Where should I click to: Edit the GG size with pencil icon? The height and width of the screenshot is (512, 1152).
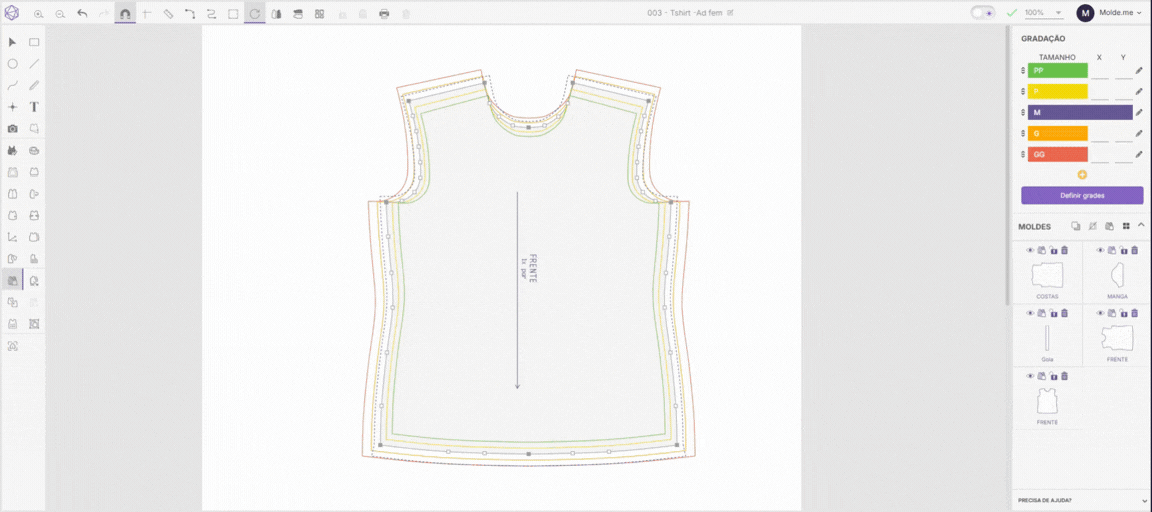click(x=1139, y=155)
